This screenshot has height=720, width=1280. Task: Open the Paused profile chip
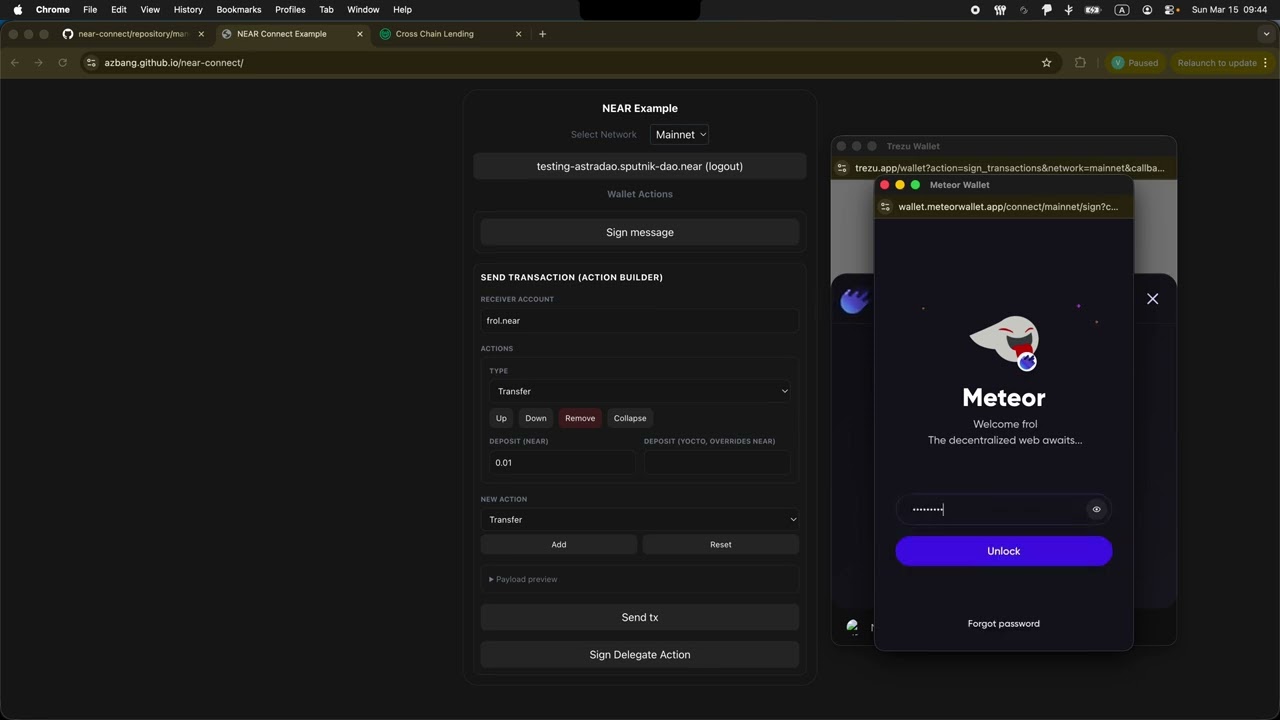pos(1135,62)
